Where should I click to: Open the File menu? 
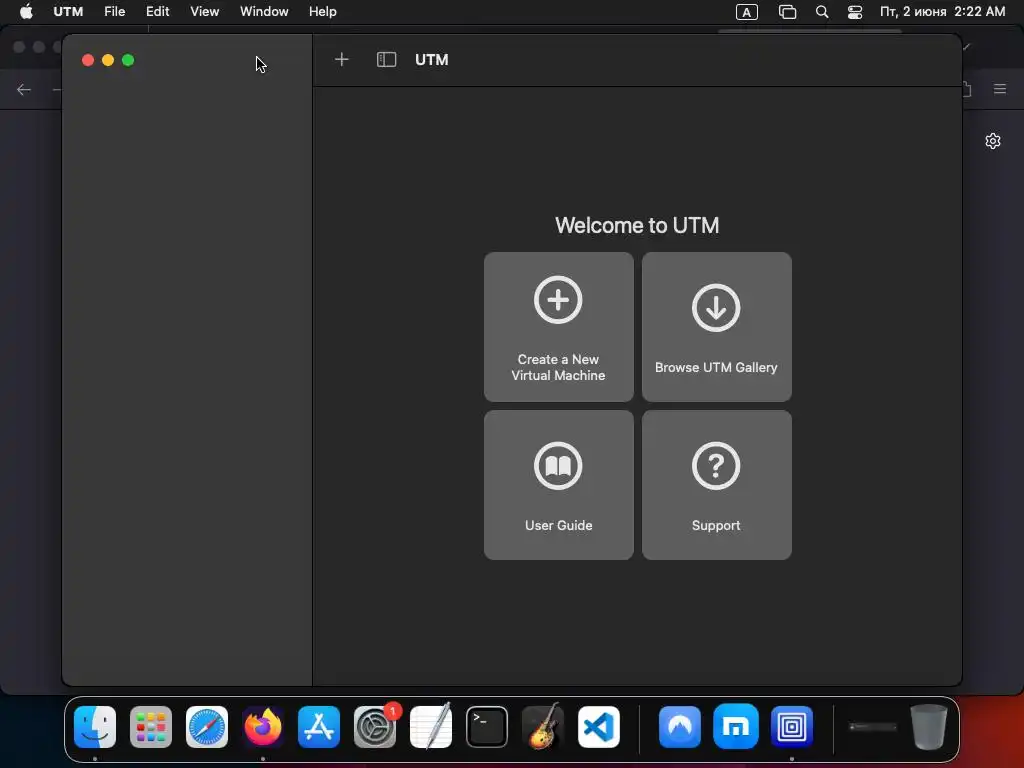[x=114, y=12]
